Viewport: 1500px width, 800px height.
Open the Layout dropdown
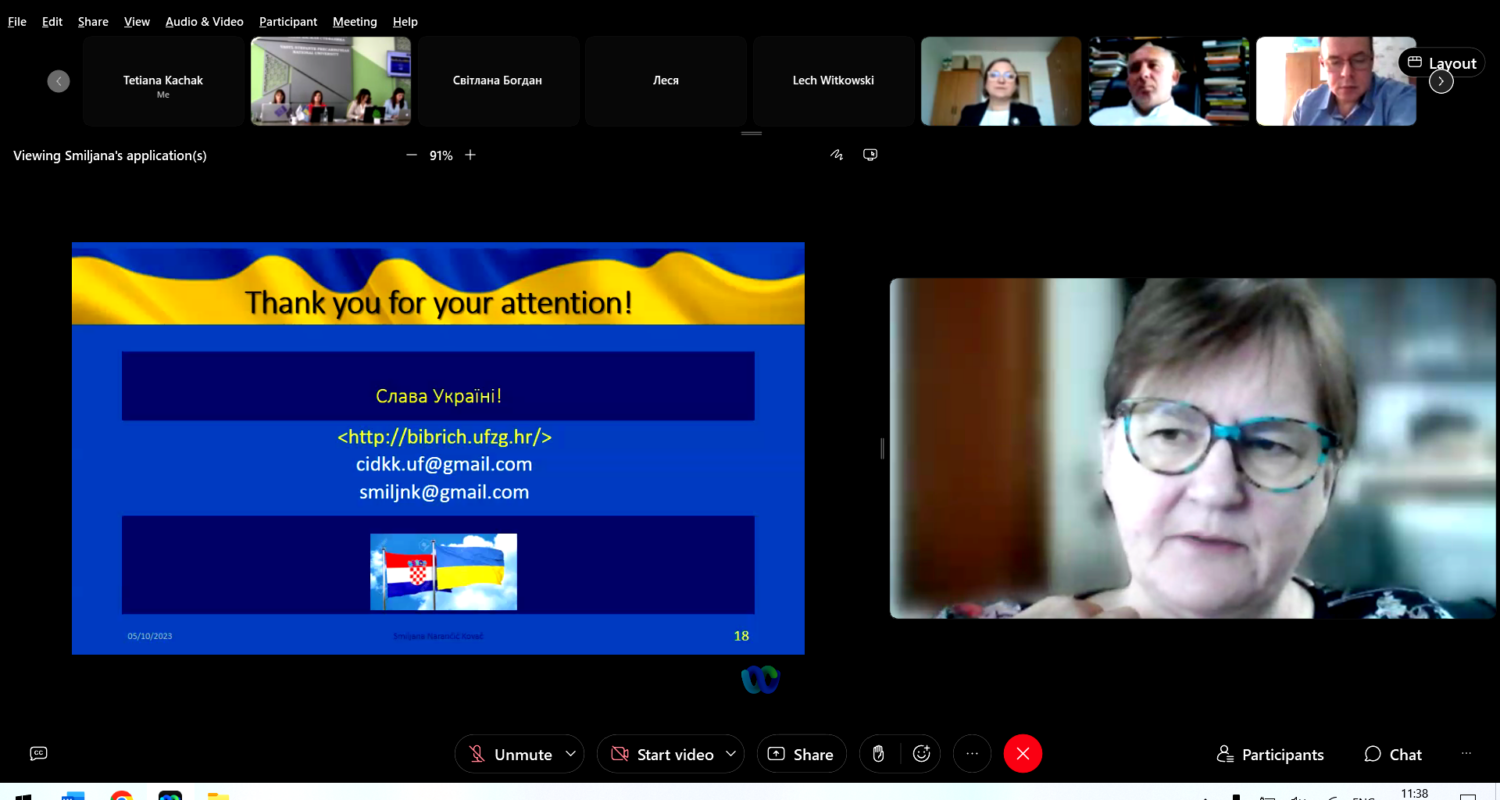(x=1441, y=63)
